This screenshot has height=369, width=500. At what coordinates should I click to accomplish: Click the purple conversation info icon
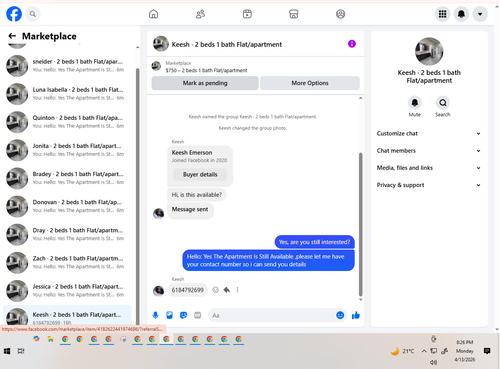pos(352,44)
